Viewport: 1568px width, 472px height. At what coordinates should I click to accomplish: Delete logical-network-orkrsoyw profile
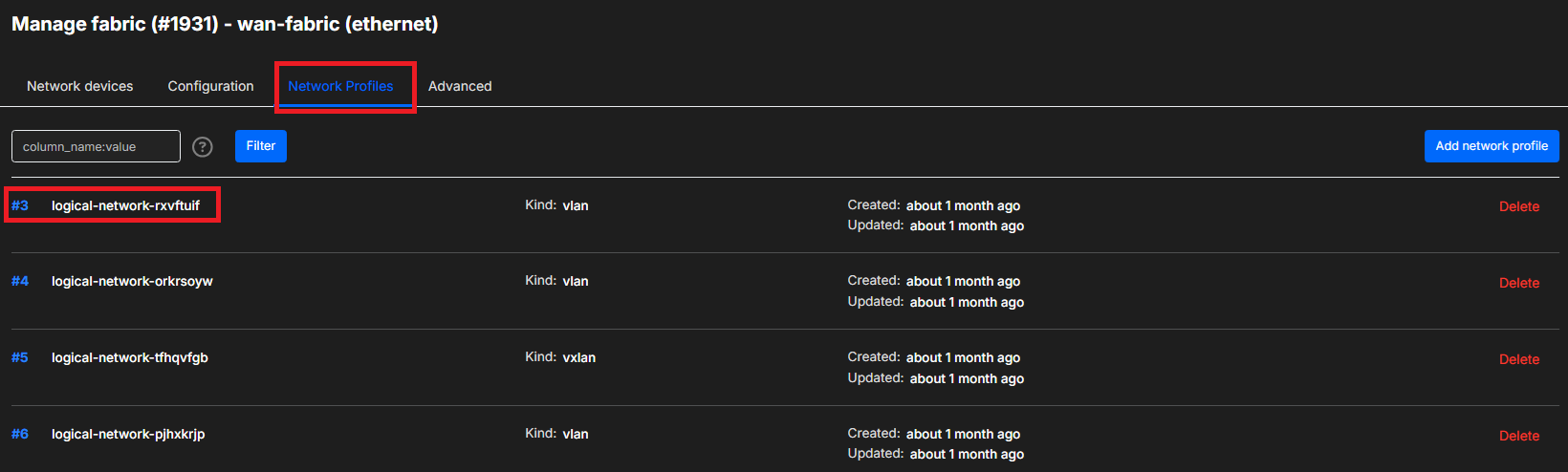[1518, 283]
